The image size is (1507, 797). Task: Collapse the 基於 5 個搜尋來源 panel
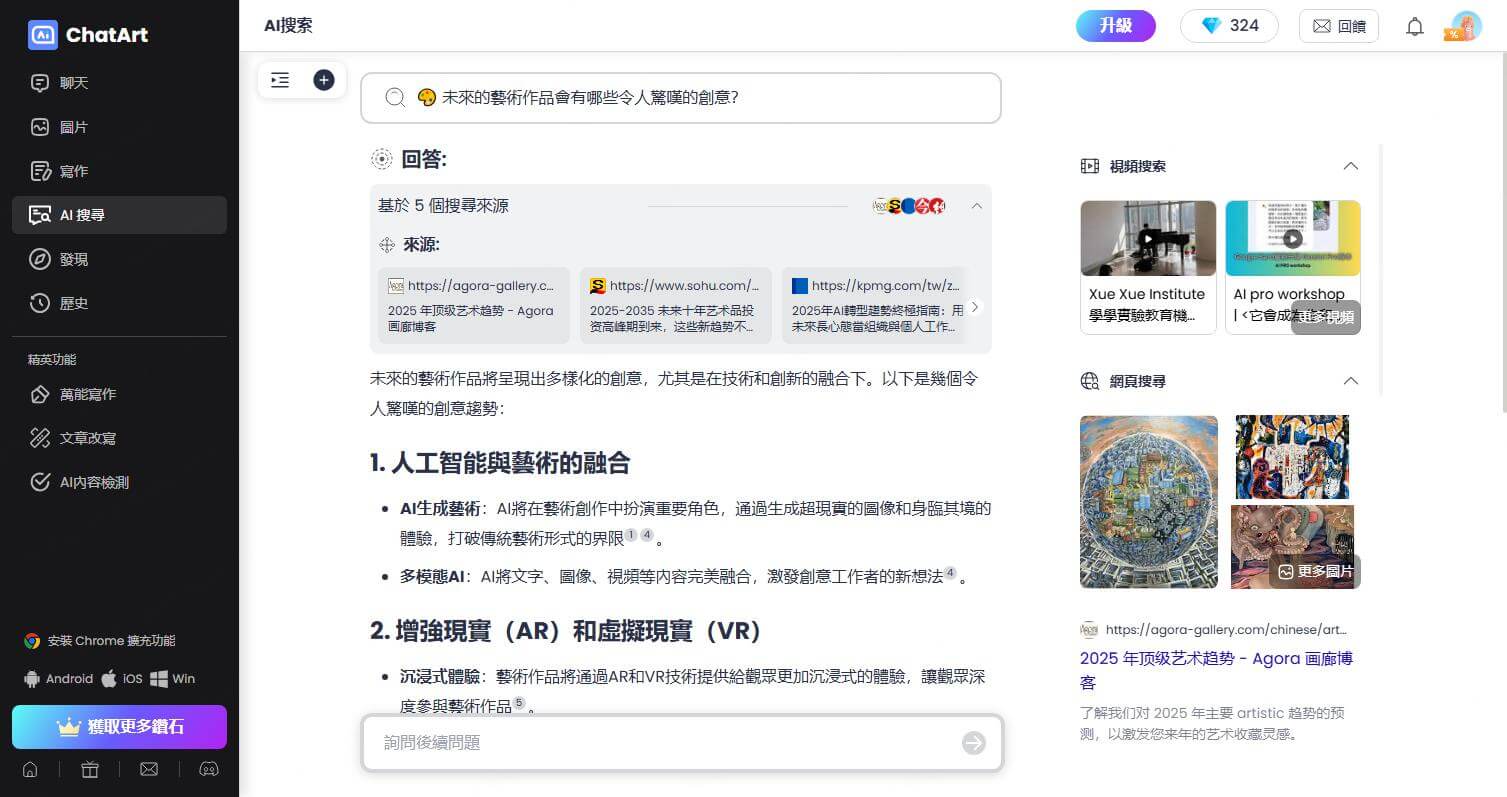point(977,206)
